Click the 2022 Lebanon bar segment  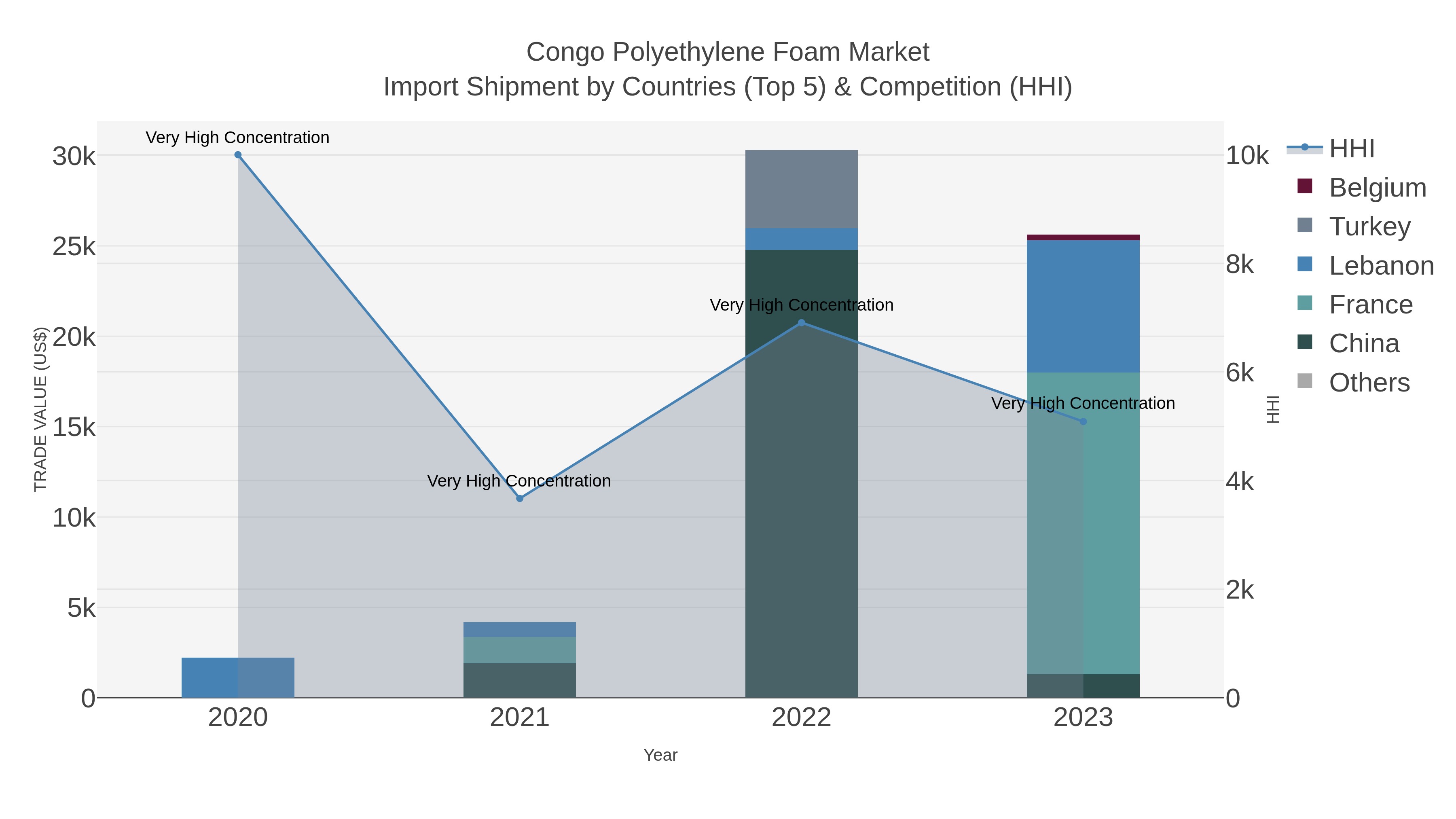coord(802,239)
